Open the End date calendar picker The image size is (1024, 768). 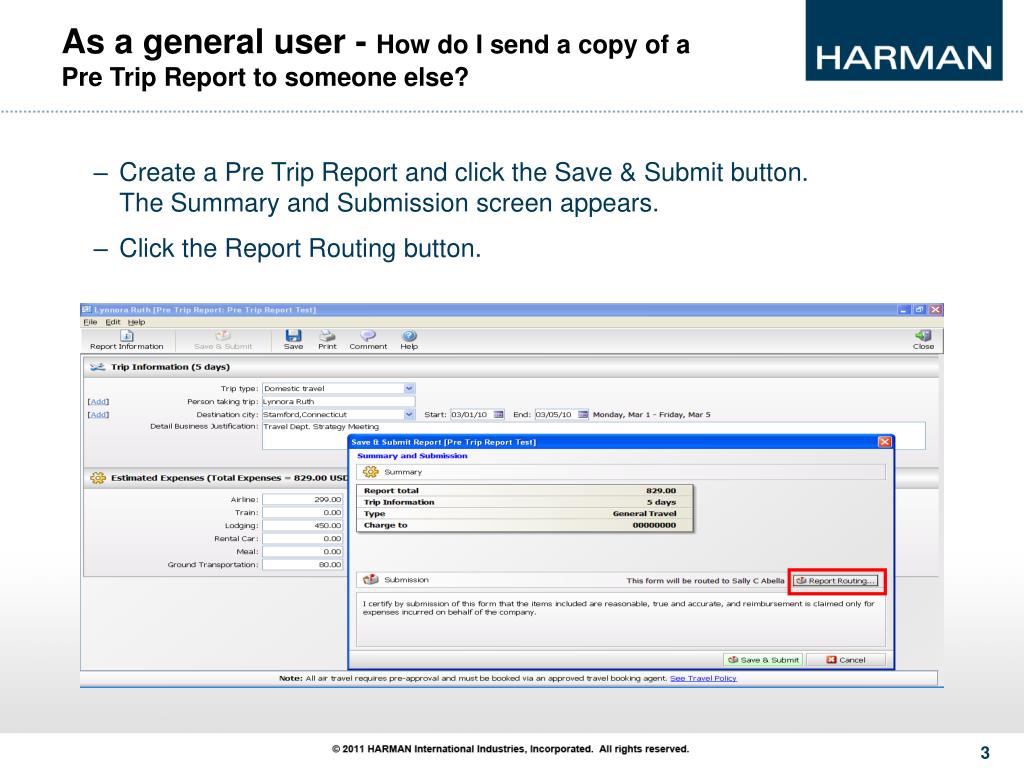coord(583,415)
